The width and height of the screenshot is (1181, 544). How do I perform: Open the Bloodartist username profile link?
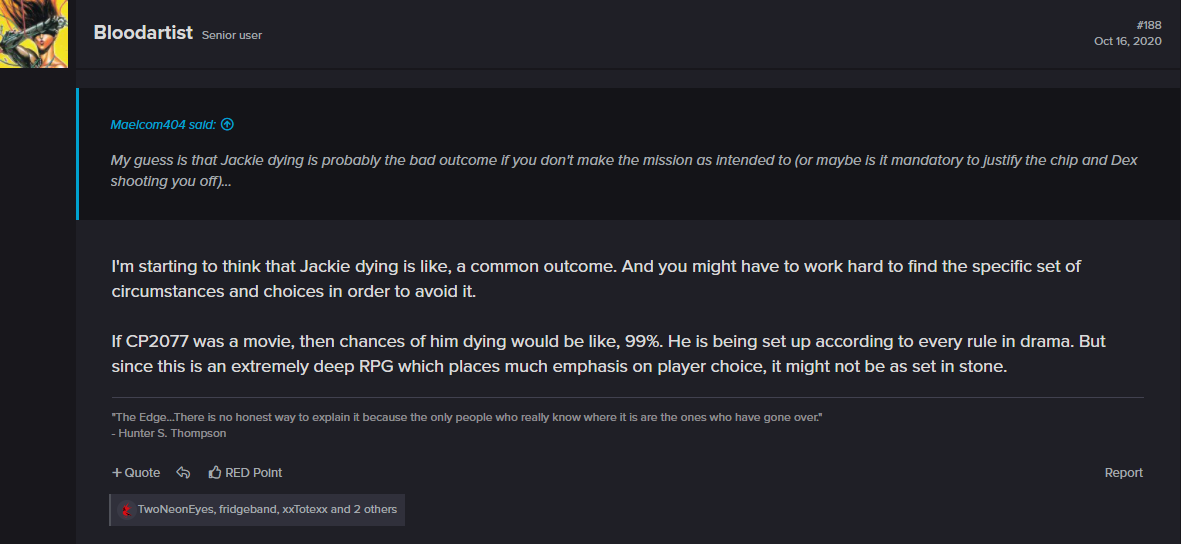(x=143, y=32)
